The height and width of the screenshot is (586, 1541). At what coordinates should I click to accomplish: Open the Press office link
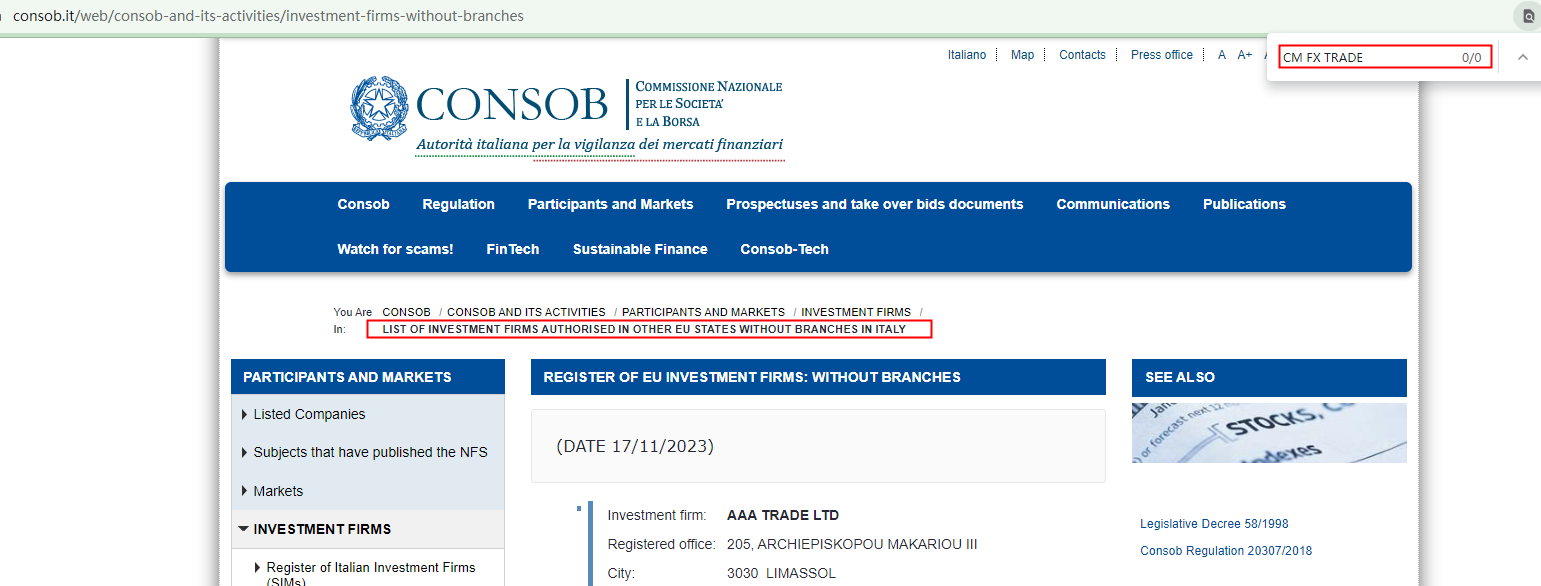coord(1161,55)
